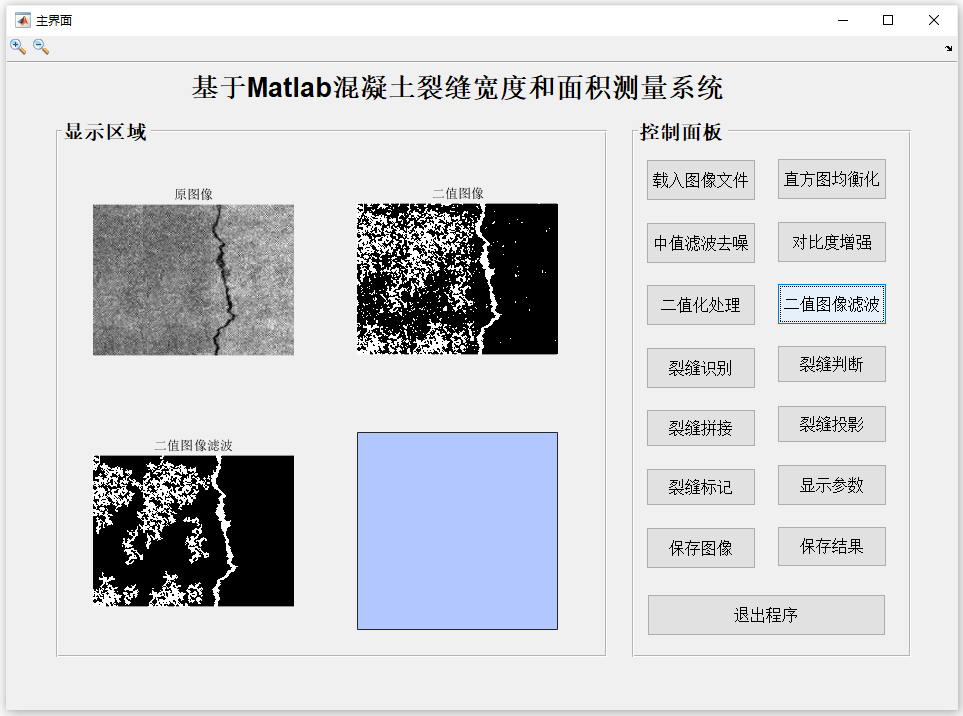The image size is (963, 716).
Task: Click the 原图像 title label
Action: click(x=193, y=195)
